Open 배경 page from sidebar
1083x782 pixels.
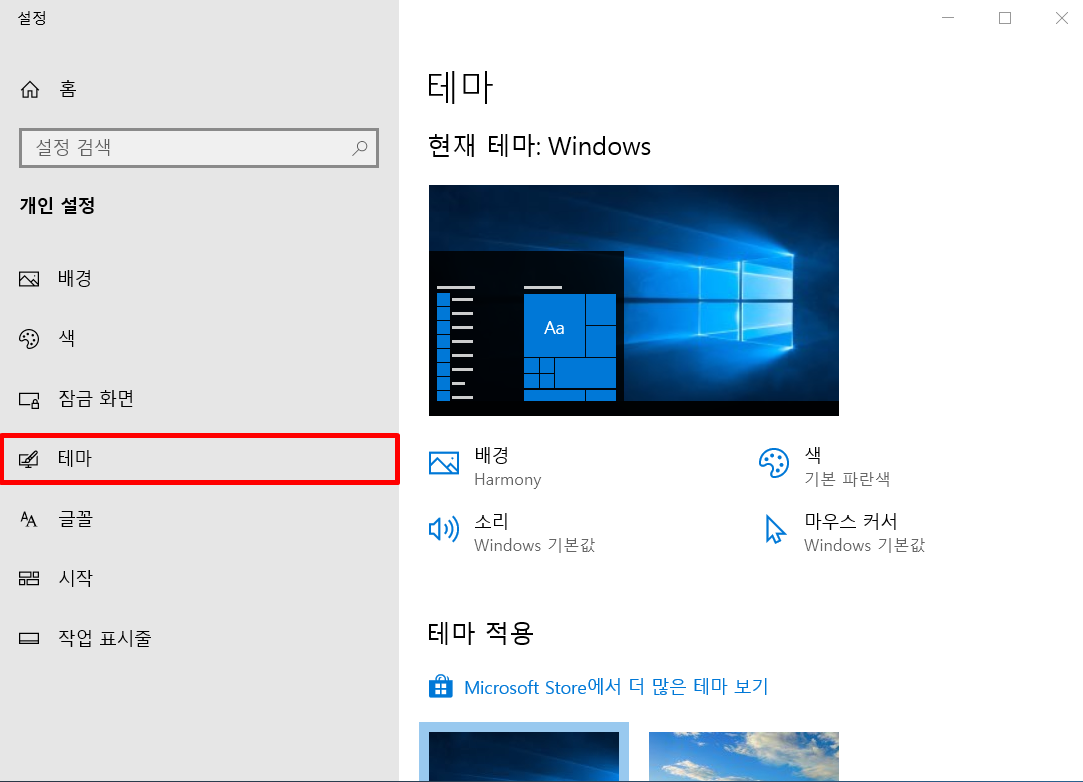[x=75, y=278]
